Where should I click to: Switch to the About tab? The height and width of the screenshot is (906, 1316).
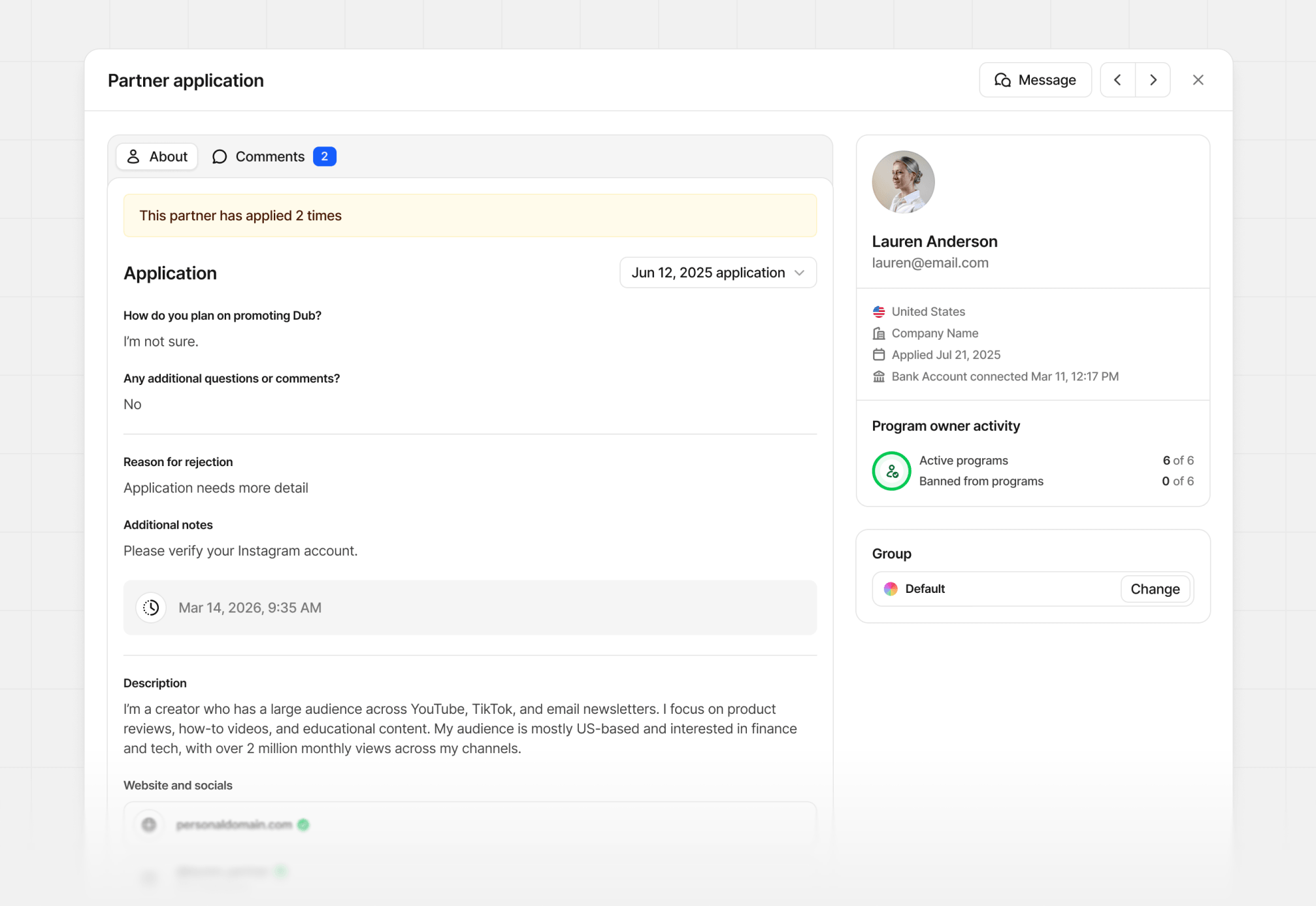pyautogui.click(x=157, y=157)
